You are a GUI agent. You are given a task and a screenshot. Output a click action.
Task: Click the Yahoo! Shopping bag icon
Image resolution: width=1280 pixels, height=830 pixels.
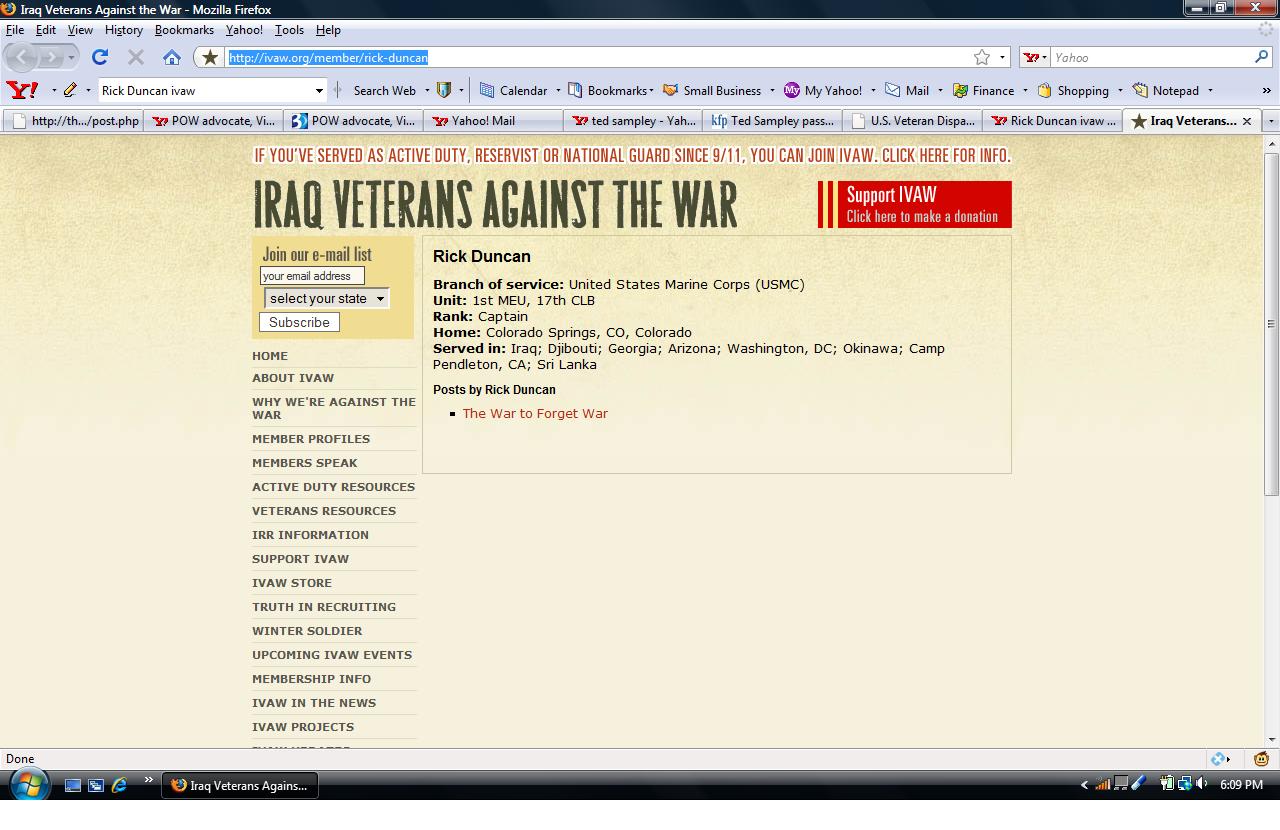tap(1045, 90)
